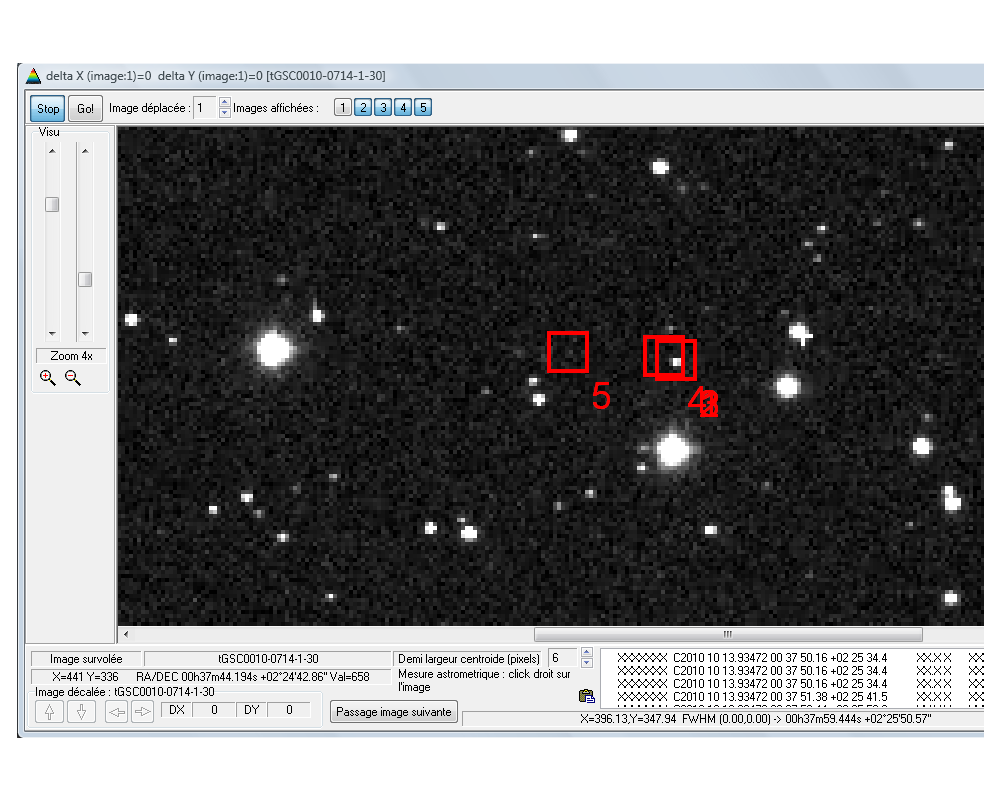Shift image up with the up arrow

(x=50, y=711)
